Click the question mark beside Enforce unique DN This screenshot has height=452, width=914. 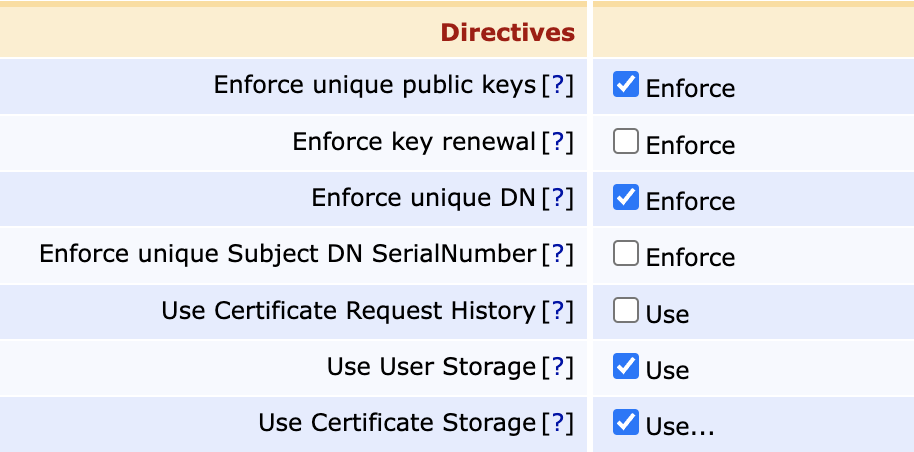pyautogui.click(x=558, y=198)
